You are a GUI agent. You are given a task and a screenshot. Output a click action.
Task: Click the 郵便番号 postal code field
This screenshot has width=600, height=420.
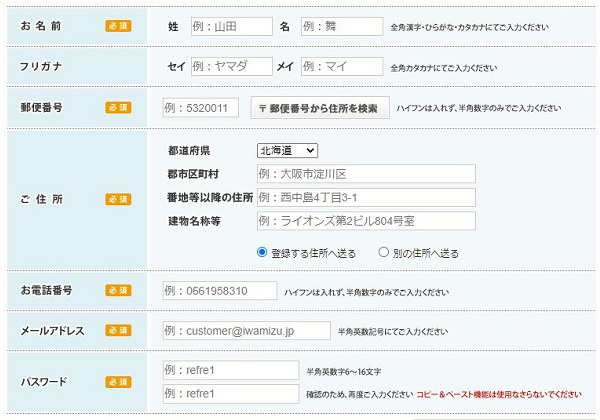coord(201,108)
